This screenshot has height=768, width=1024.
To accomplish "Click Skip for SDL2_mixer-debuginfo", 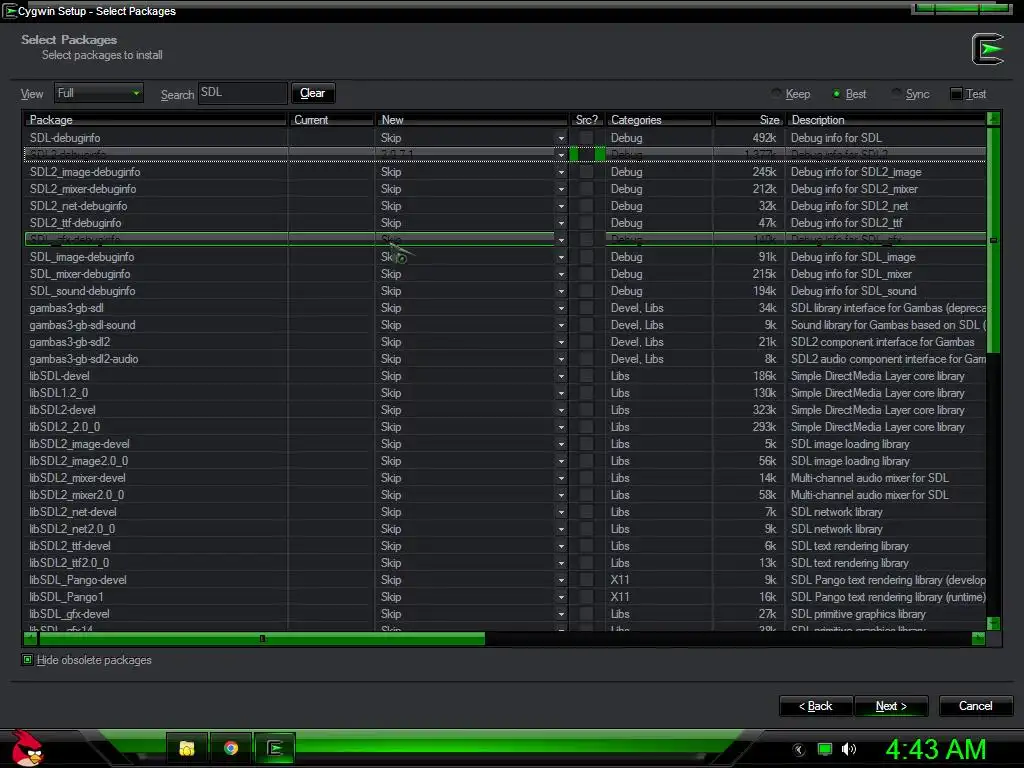I will (391, 189).
